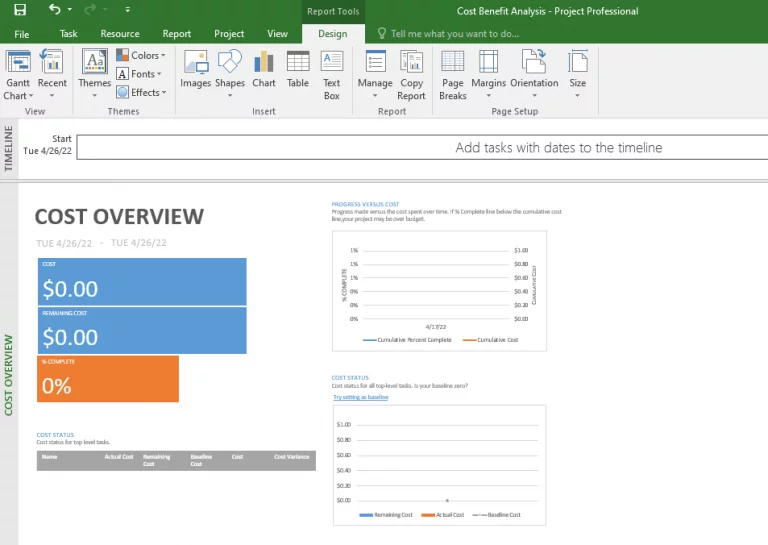Expand the Fonts dropdown
Viewport: 768px width, 545px height.
[141, 74]
